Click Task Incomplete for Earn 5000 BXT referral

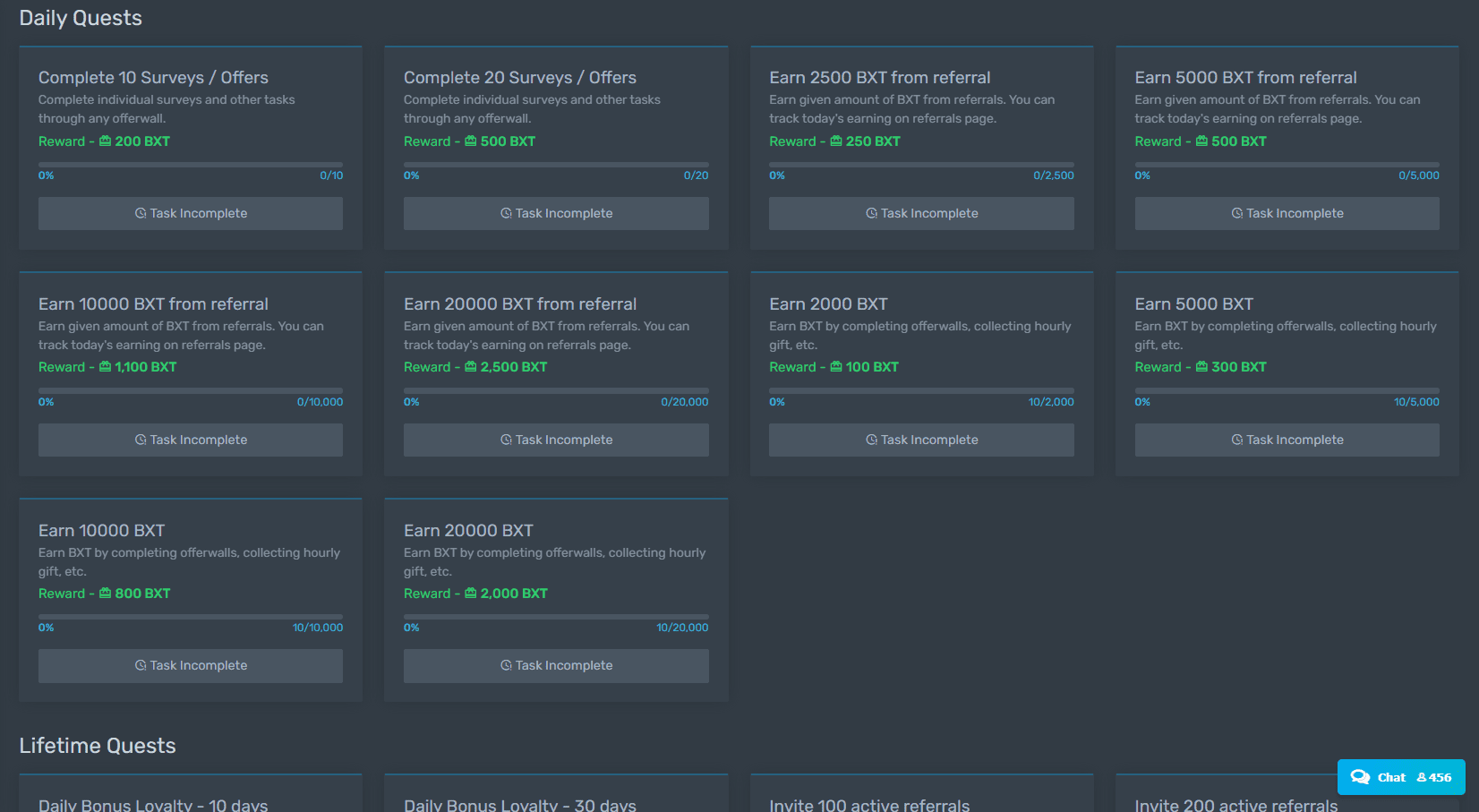pyautogui.click(x=1287, y=213)
